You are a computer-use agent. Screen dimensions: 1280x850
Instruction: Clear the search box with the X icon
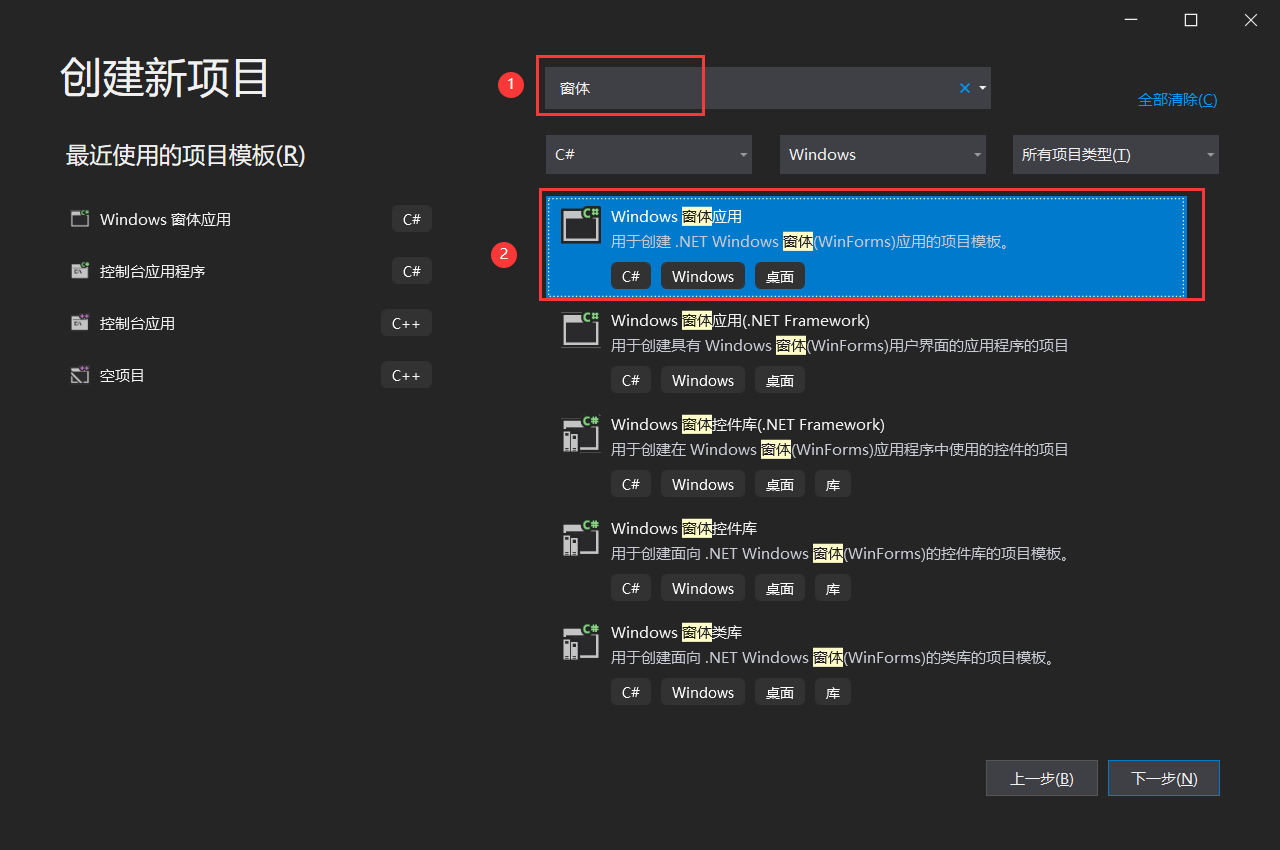pos(963,88)
